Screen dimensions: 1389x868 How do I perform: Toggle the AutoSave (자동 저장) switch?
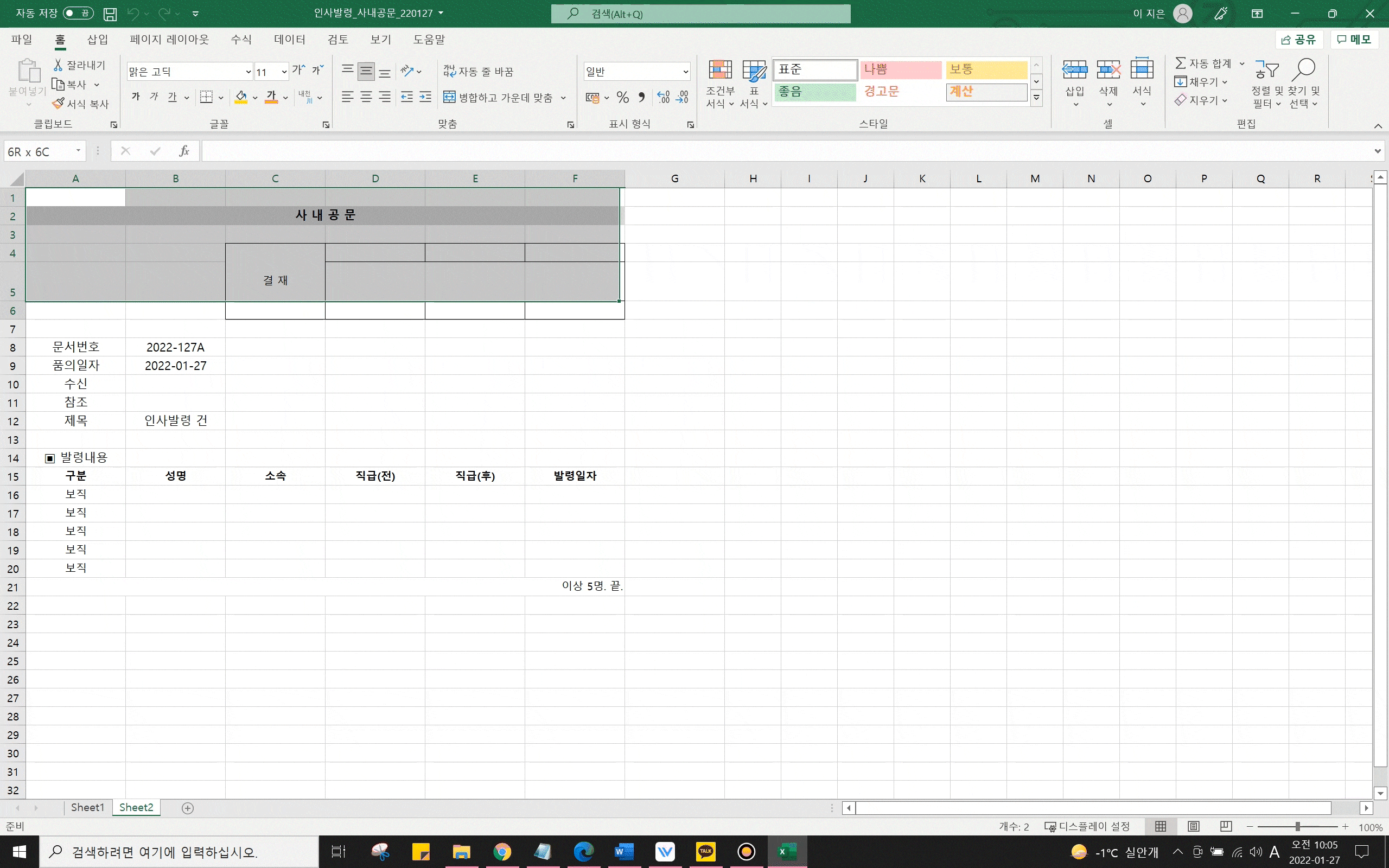pos(79,13)
